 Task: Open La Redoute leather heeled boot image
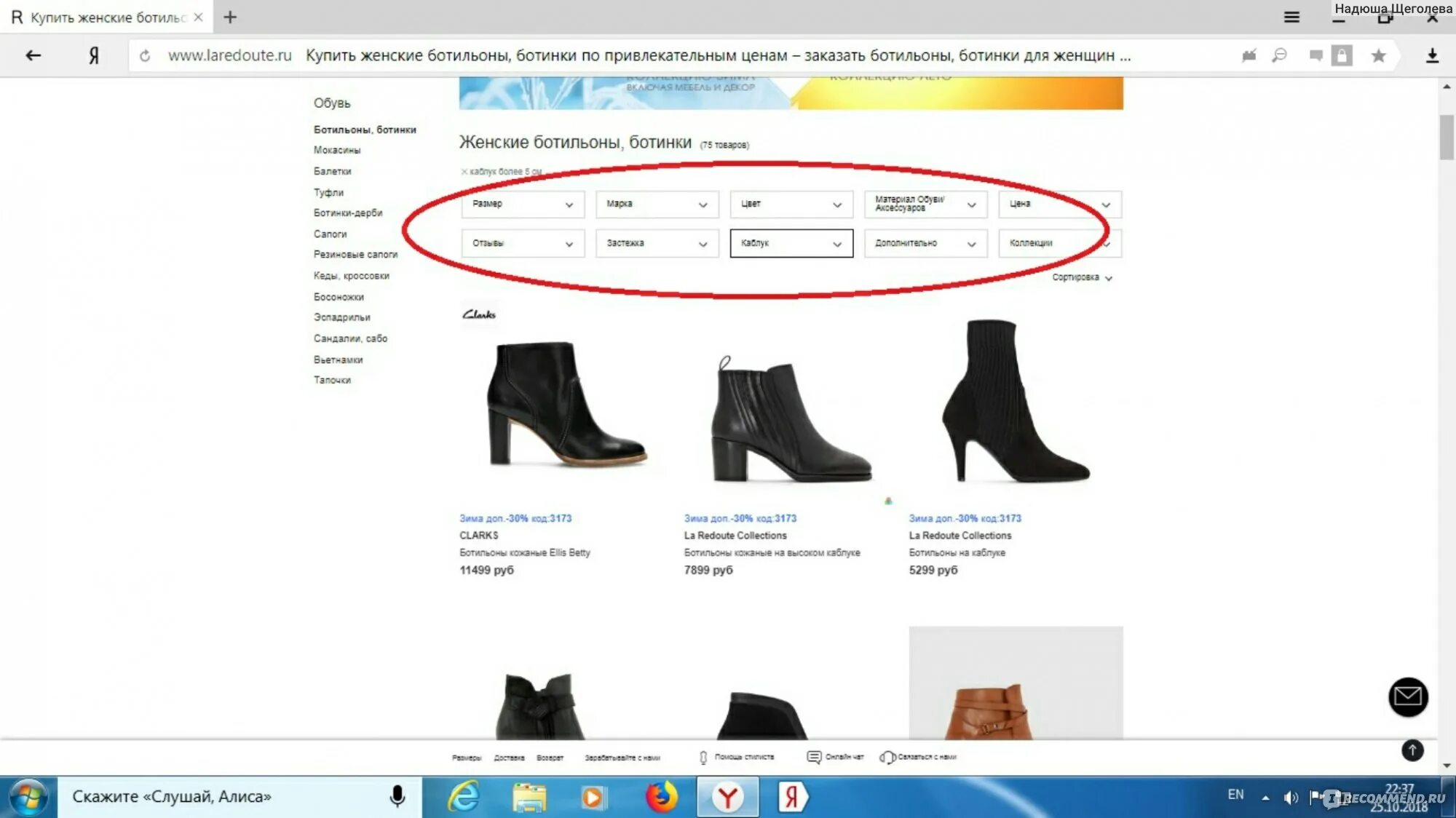(791, 418)
